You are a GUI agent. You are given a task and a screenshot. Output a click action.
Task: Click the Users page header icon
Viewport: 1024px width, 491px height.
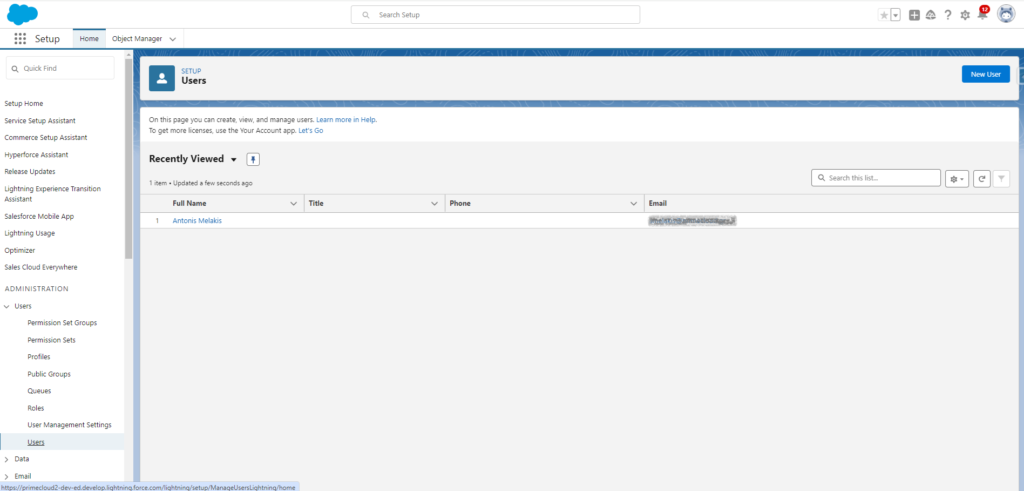(162, 78)
